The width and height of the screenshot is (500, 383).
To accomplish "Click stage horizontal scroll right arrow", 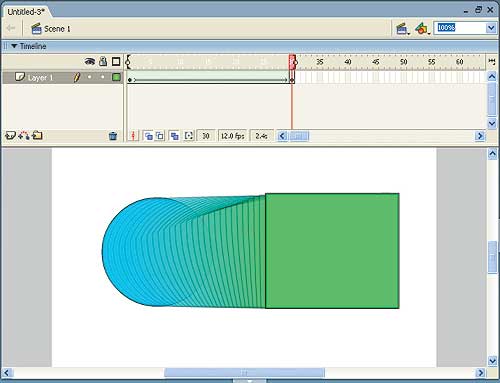I will coord(480,373).
